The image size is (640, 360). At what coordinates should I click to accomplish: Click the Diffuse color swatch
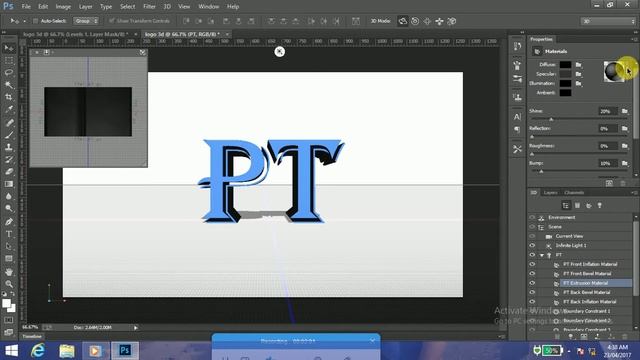[565, 64]
